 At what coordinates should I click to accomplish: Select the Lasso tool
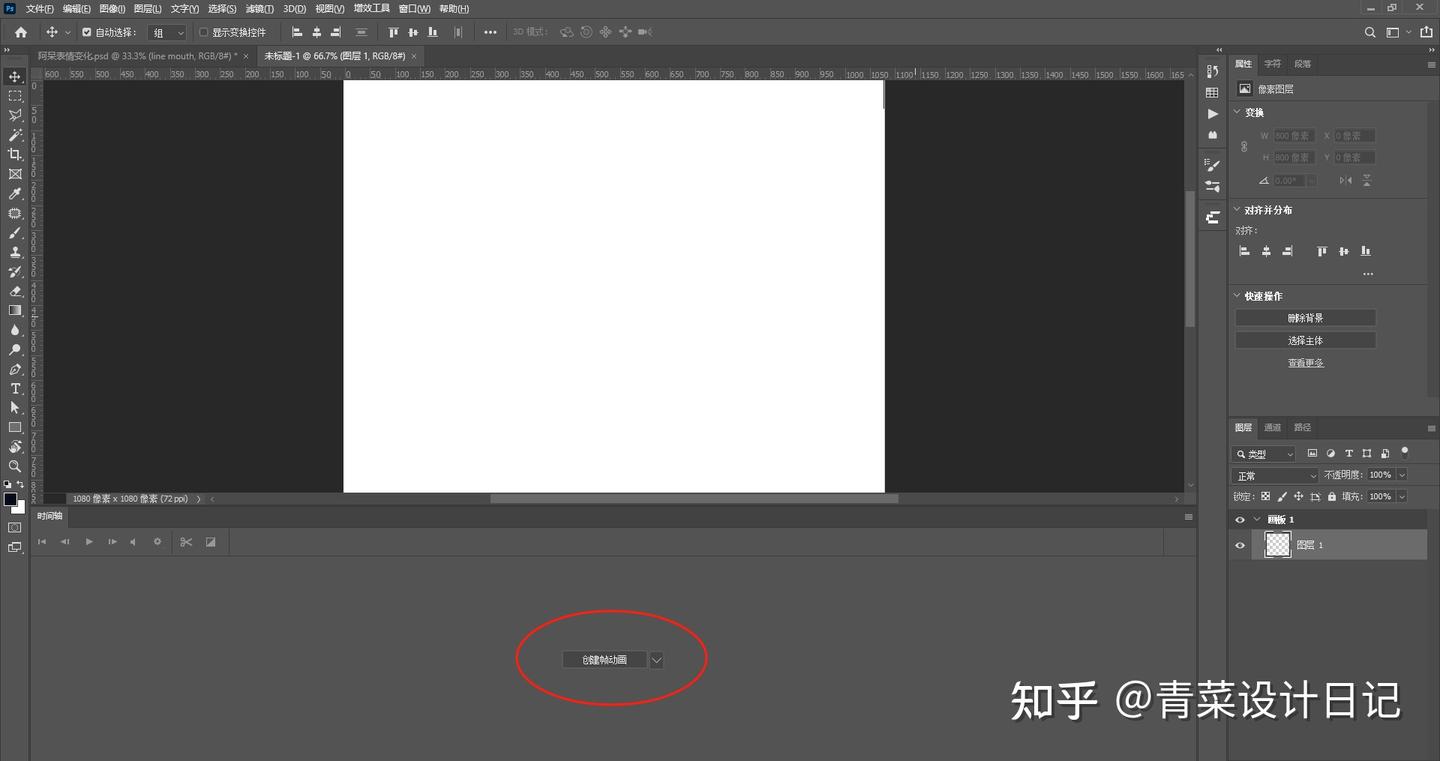coord(14,115)
